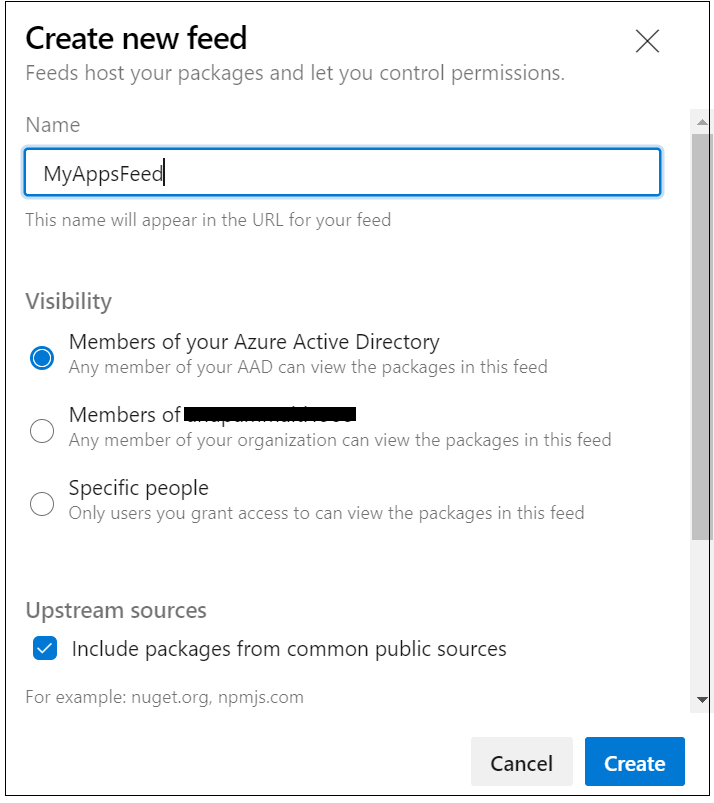714x803 pixels.
Task: Click the MyAppsFeed name text
Action: click(100, 172)
